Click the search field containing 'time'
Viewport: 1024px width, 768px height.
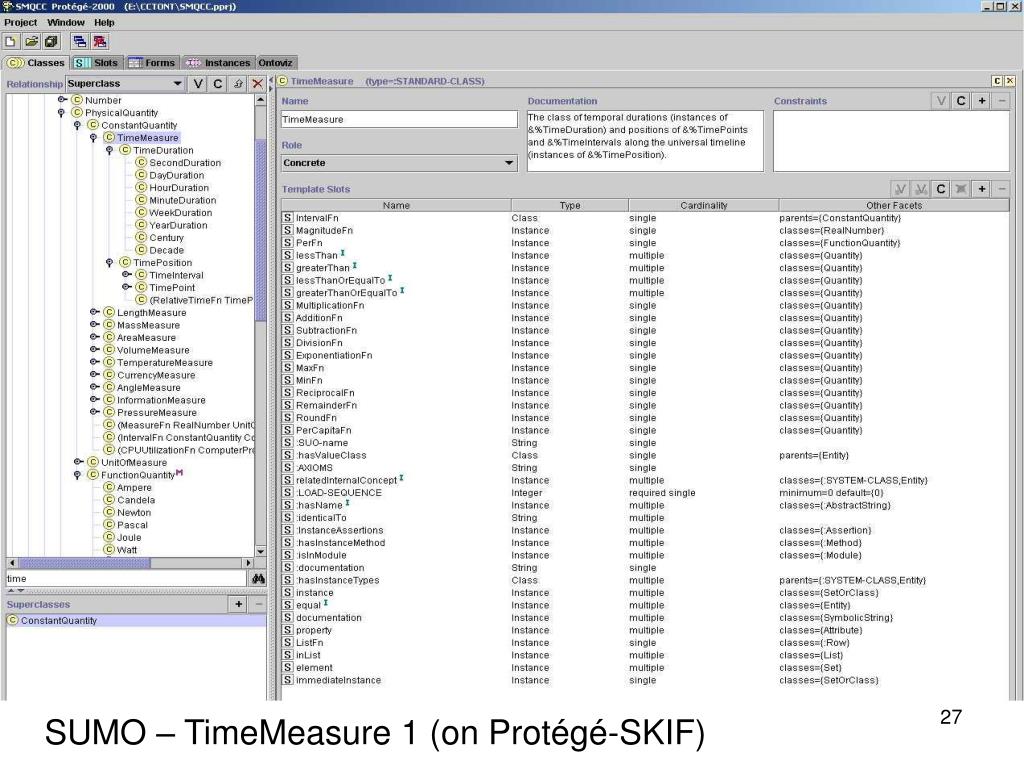(126, 579)
